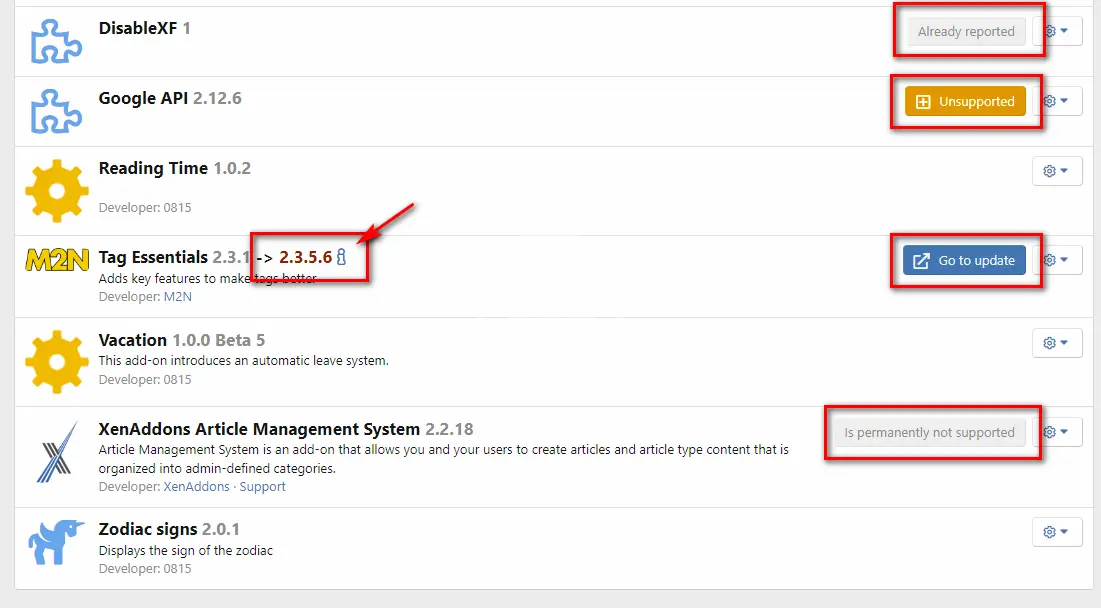The width and height of the screenshot is (1101, 608).
Task: Open the gear dropdown for DisableXF
Action: [1057, 31]
